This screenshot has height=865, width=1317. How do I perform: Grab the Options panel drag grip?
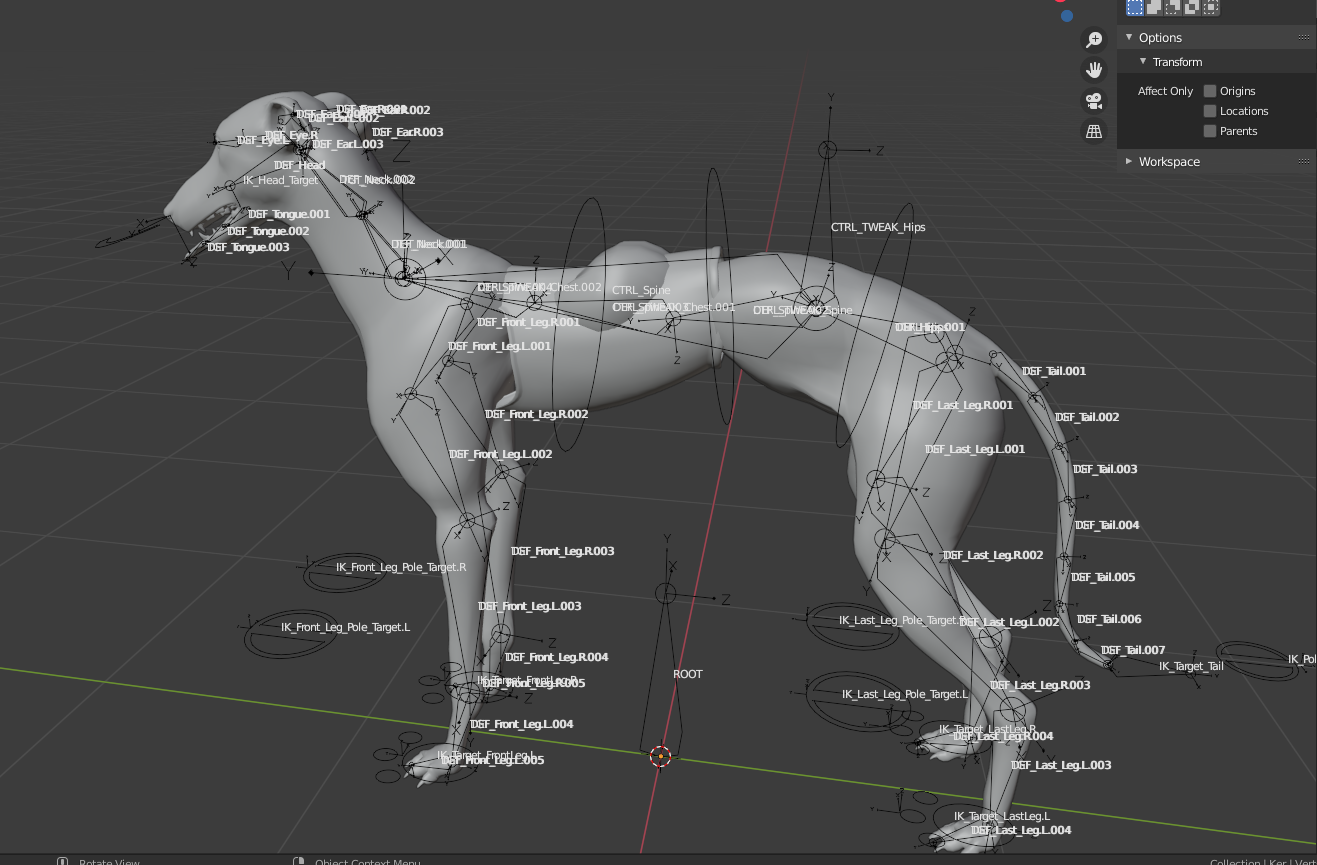pos(1304,38)
